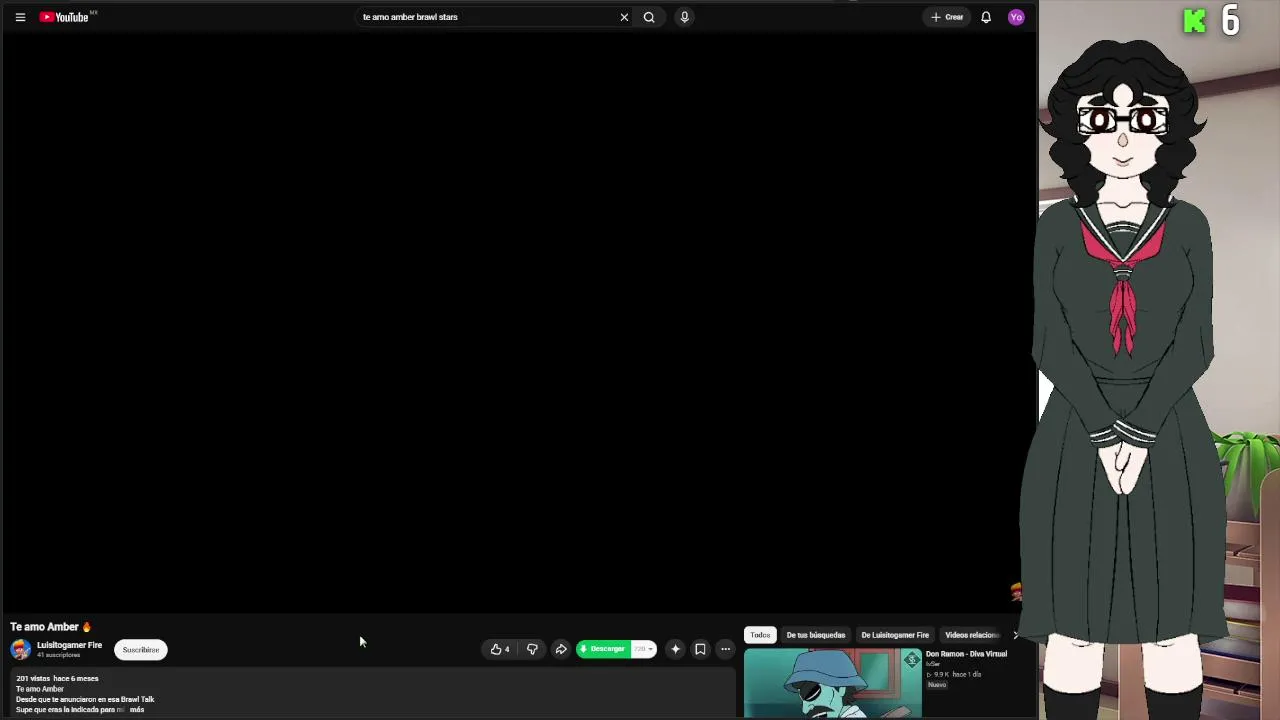Open Luisitogamer Fire channel avatar
Screen dimensions: 1280x720
(x=20, y=649)
